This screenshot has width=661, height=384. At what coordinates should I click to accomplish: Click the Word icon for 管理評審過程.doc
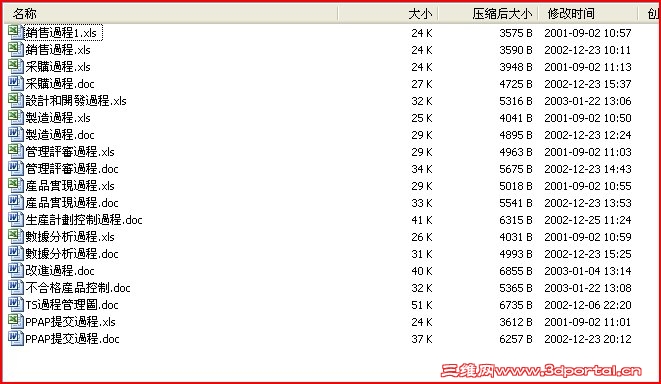16,168
